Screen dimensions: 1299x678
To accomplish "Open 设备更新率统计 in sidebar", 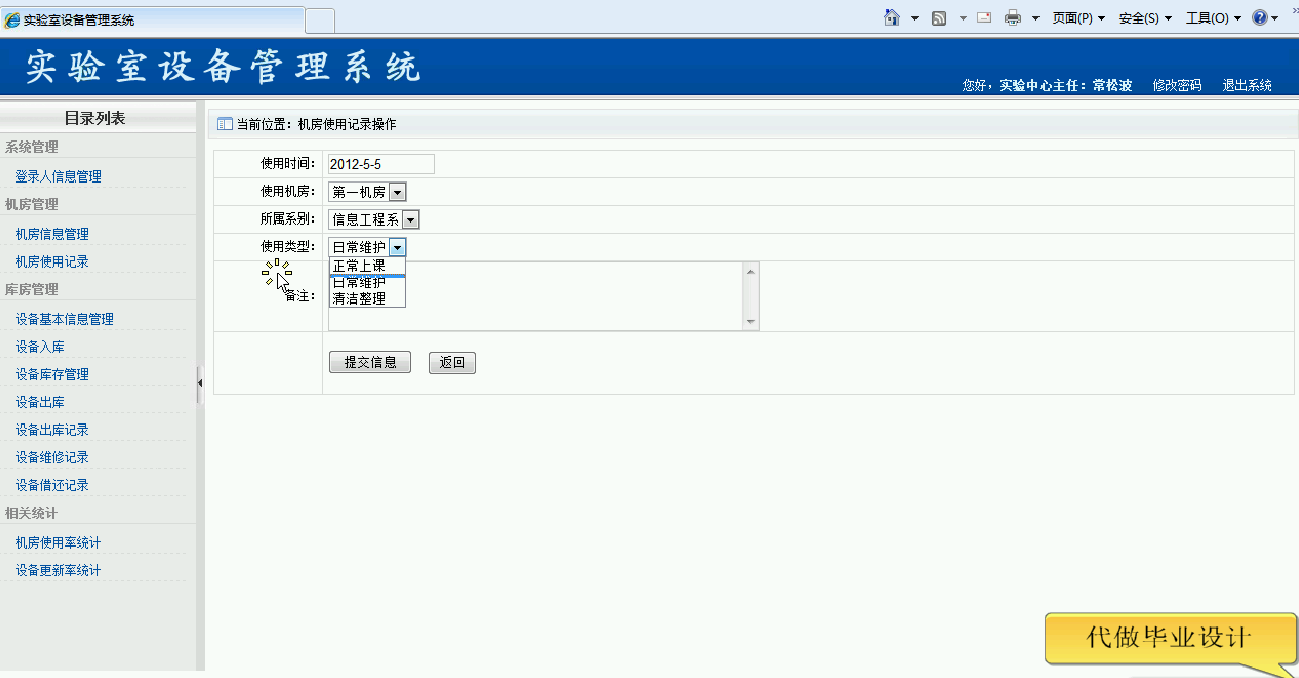I will pos(59,570).
